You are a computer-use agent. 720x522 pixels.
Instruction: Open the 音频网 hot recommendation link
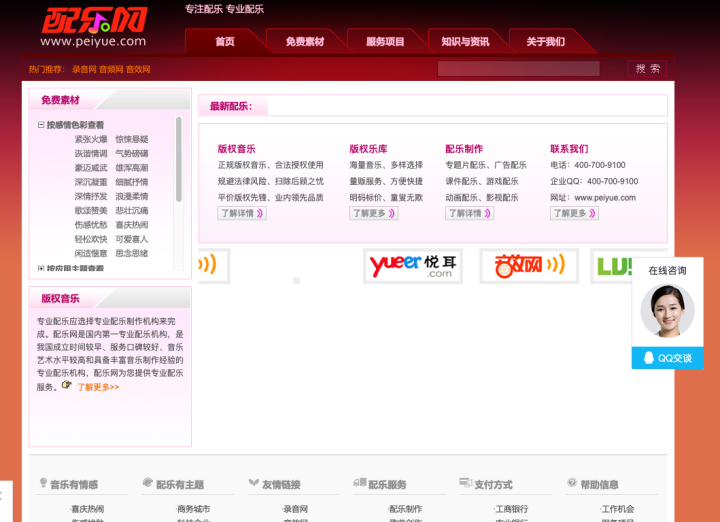pyautogui.click(x=111, y=69)
